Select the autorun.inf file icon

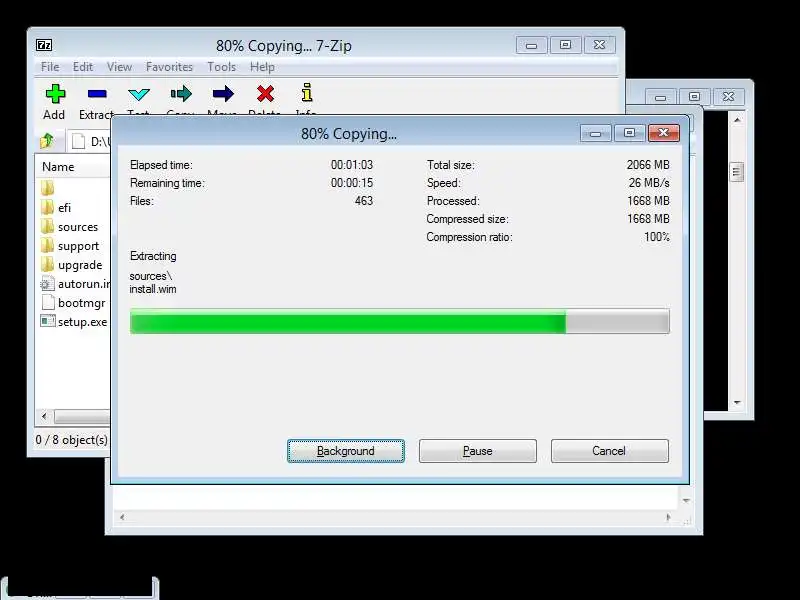click(47, 284)
